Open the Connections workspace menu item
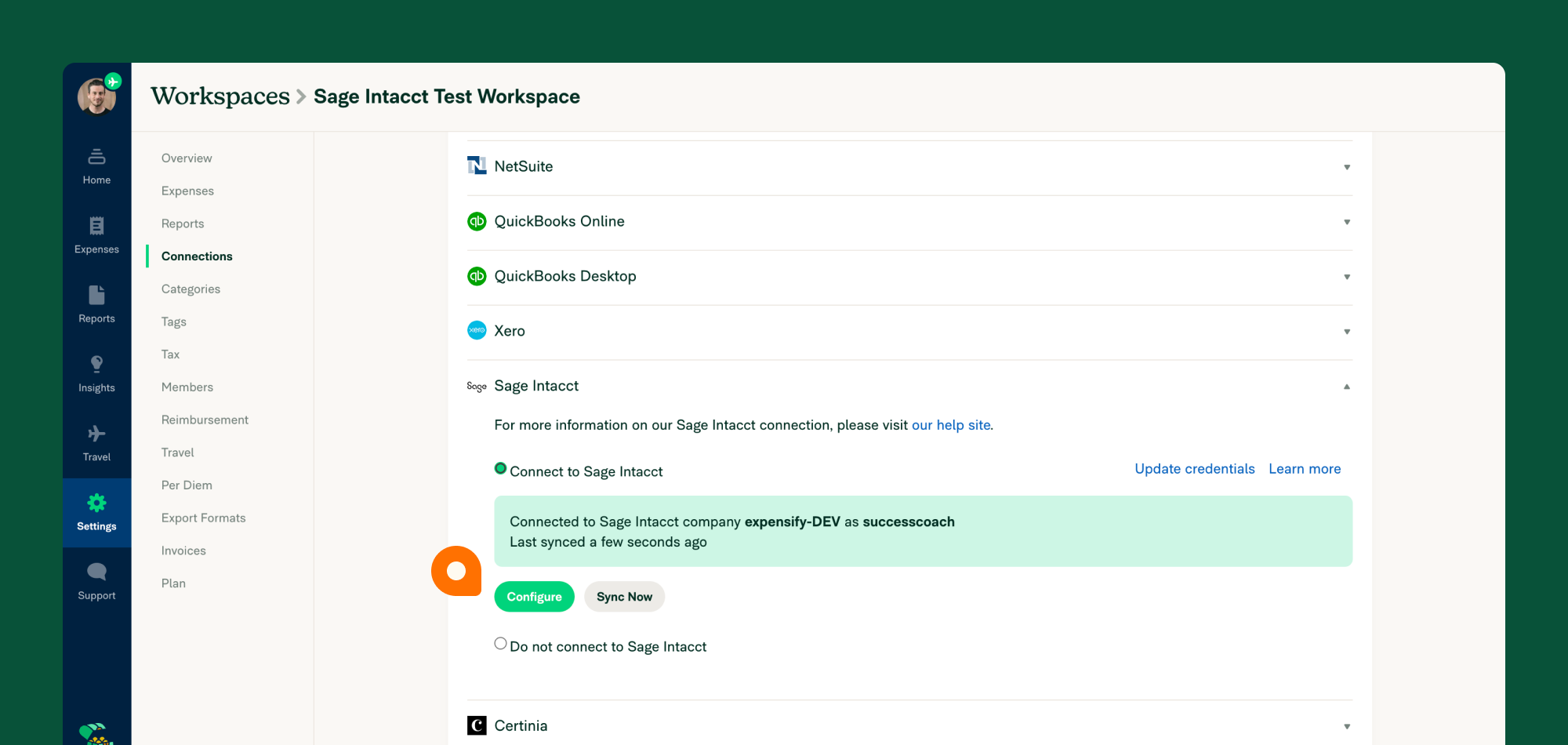Image resolution: width=1568 pixels, height=745 pixels. point(197,256)
